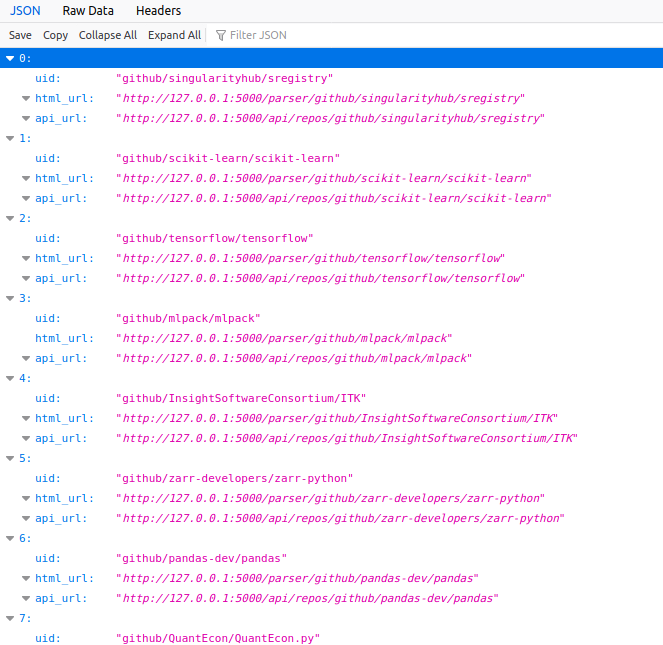Open the api/repos link for scikit-learn

click(x=334, y=198)
